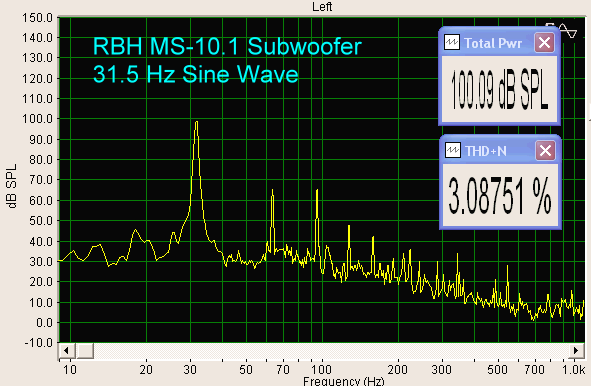The width and height of the screenshot is (591, 386).
Task: Click the 100.0 y-axis value
Action: pos(37,119)
